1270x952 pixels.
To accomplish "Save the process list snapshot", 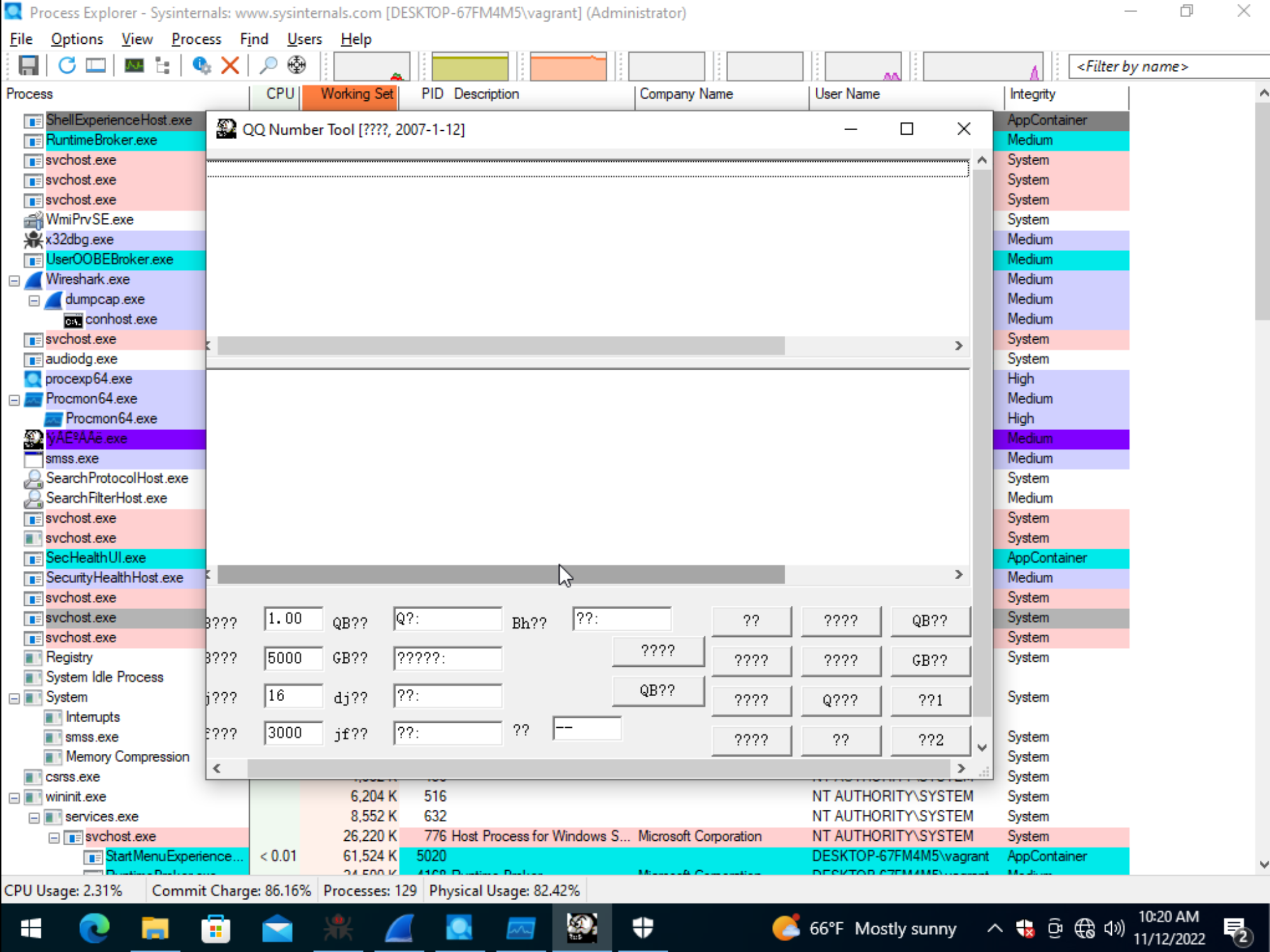I will coord(28,65).
